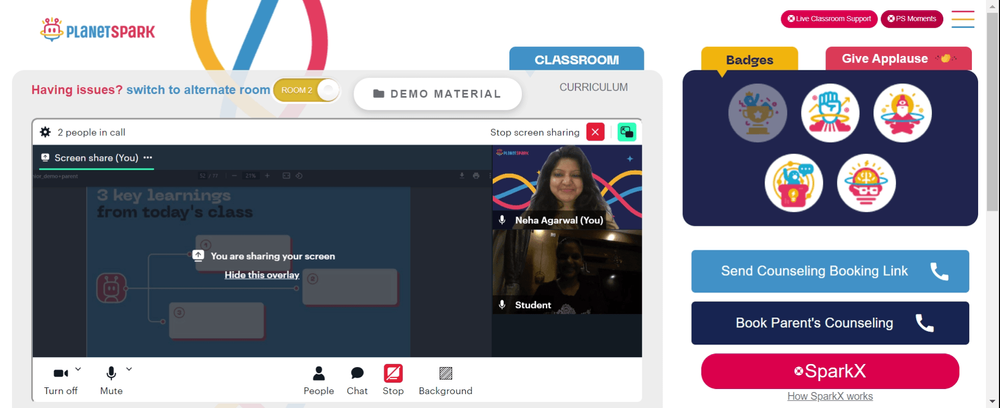The width and height of the screenshot is (1000, 408).
Task: Award the raised fist badge
Action: (830, 113)
